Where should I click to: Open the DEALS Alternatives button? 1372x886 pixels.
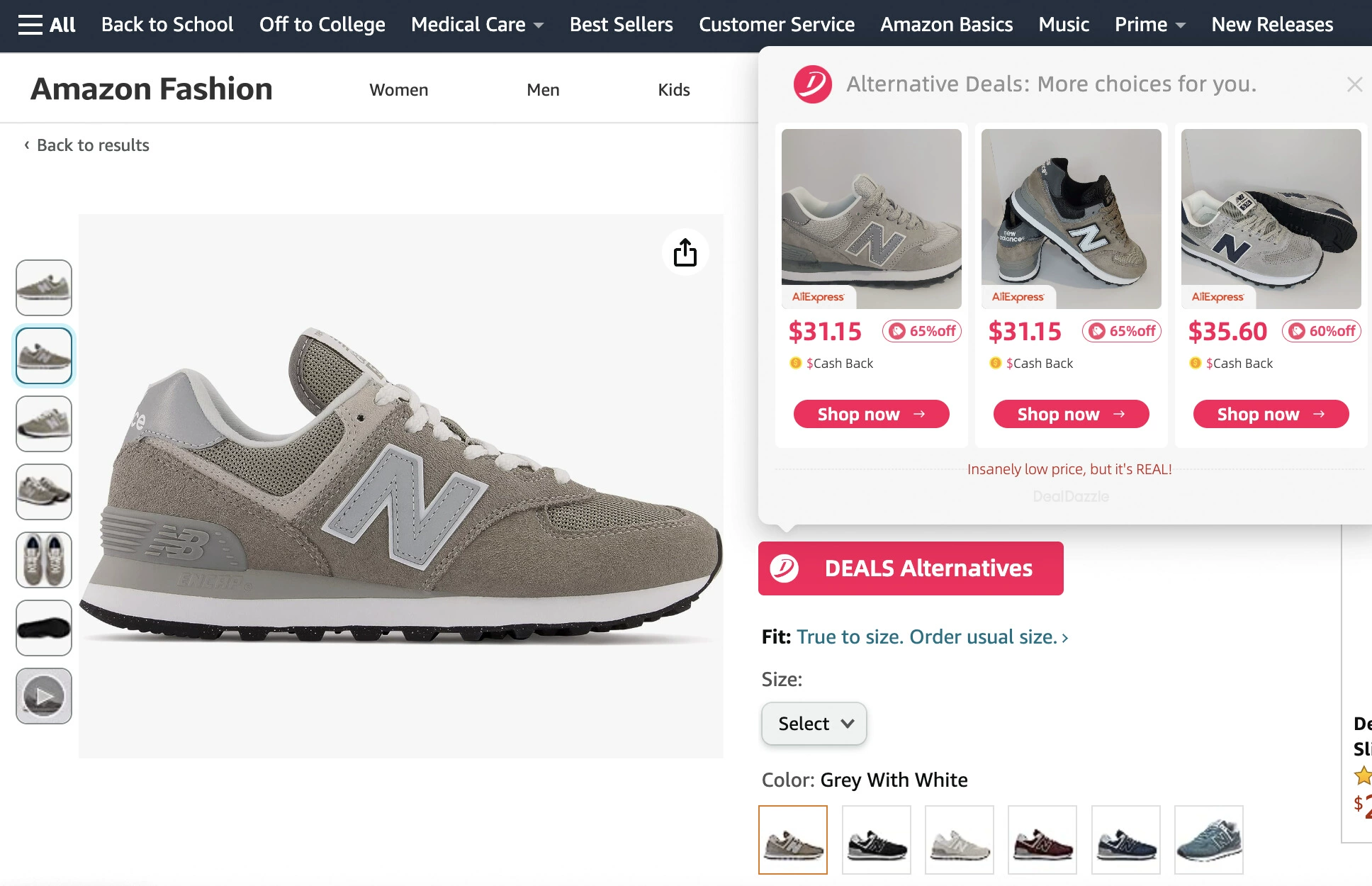911,568
